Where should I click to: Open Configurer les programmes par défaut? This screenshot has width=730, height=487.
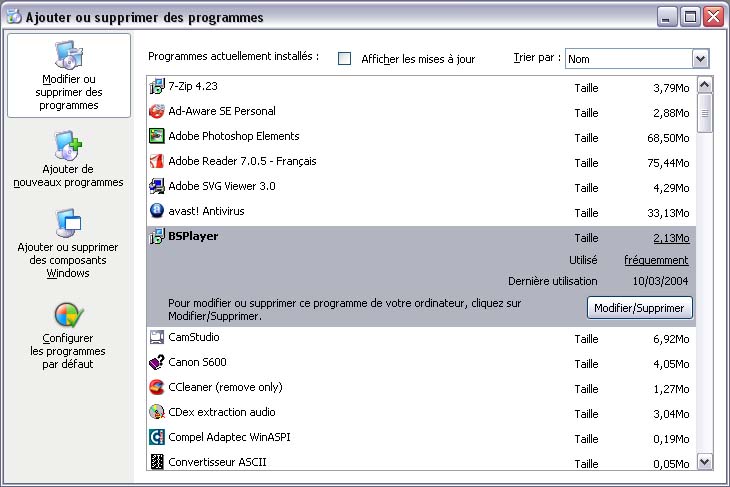click(69, 337)
